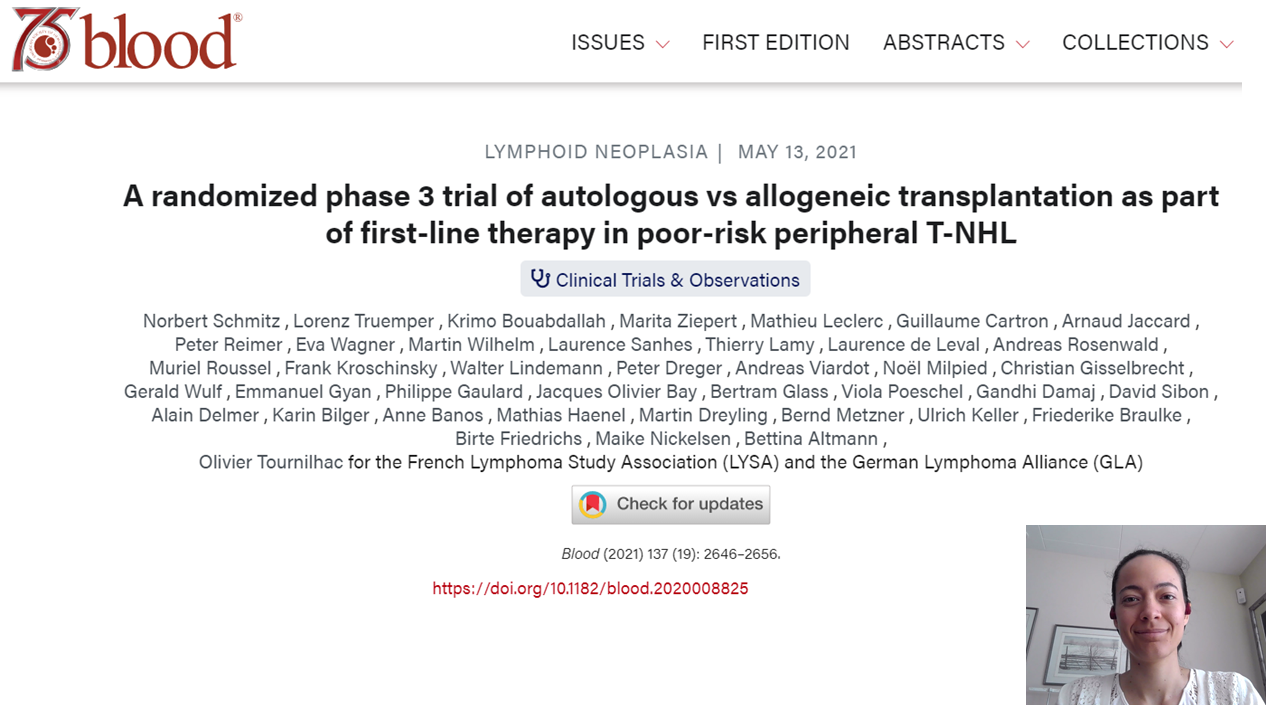Click the Blood journal logo
Viewport: 1266px width, 705px height.
pyautogui.click(x=125, y=42)
